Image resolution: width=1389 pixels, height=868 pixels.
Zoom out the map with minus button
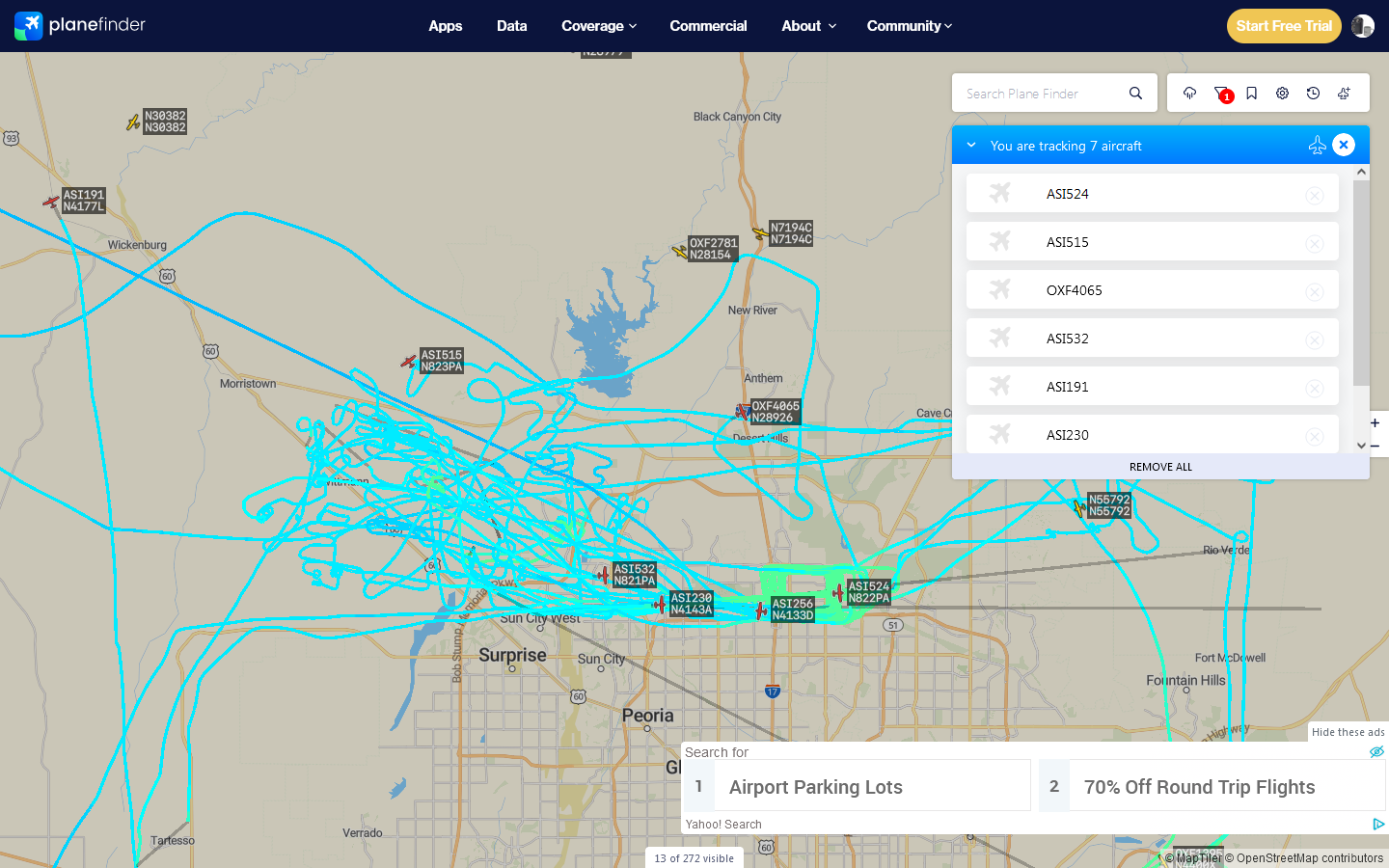(x=1375, y=446)
